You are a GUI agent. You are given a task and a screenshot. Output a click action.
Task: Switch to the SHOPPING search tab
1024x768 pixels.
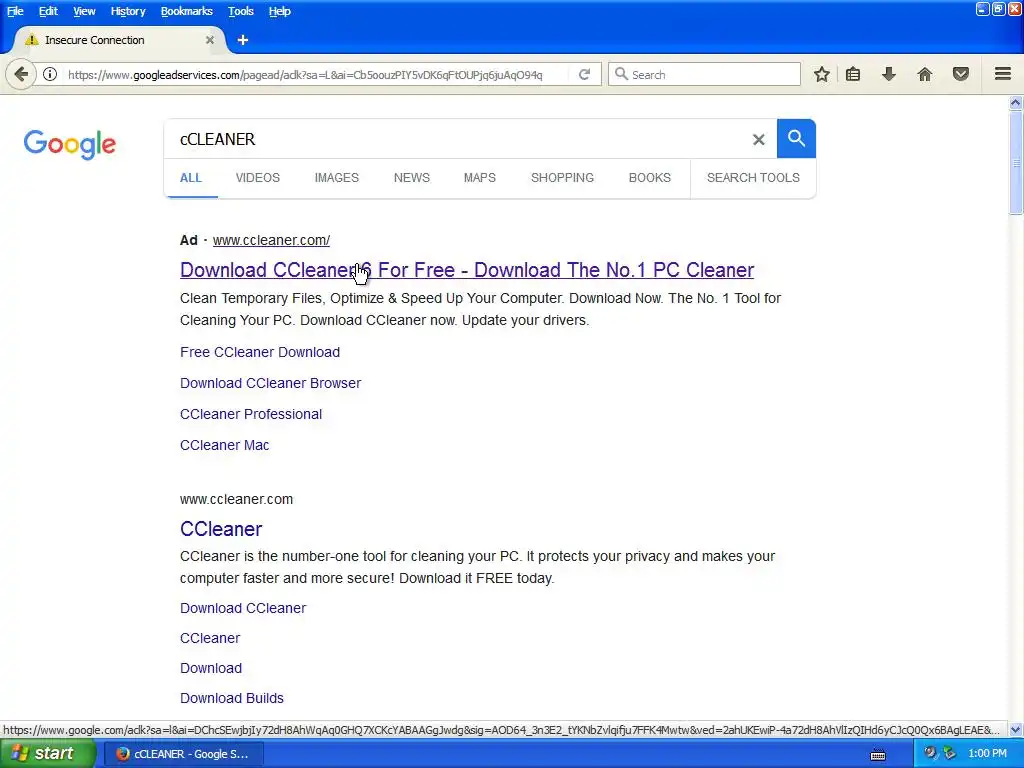pyautogui.click(x=562, y=178)
